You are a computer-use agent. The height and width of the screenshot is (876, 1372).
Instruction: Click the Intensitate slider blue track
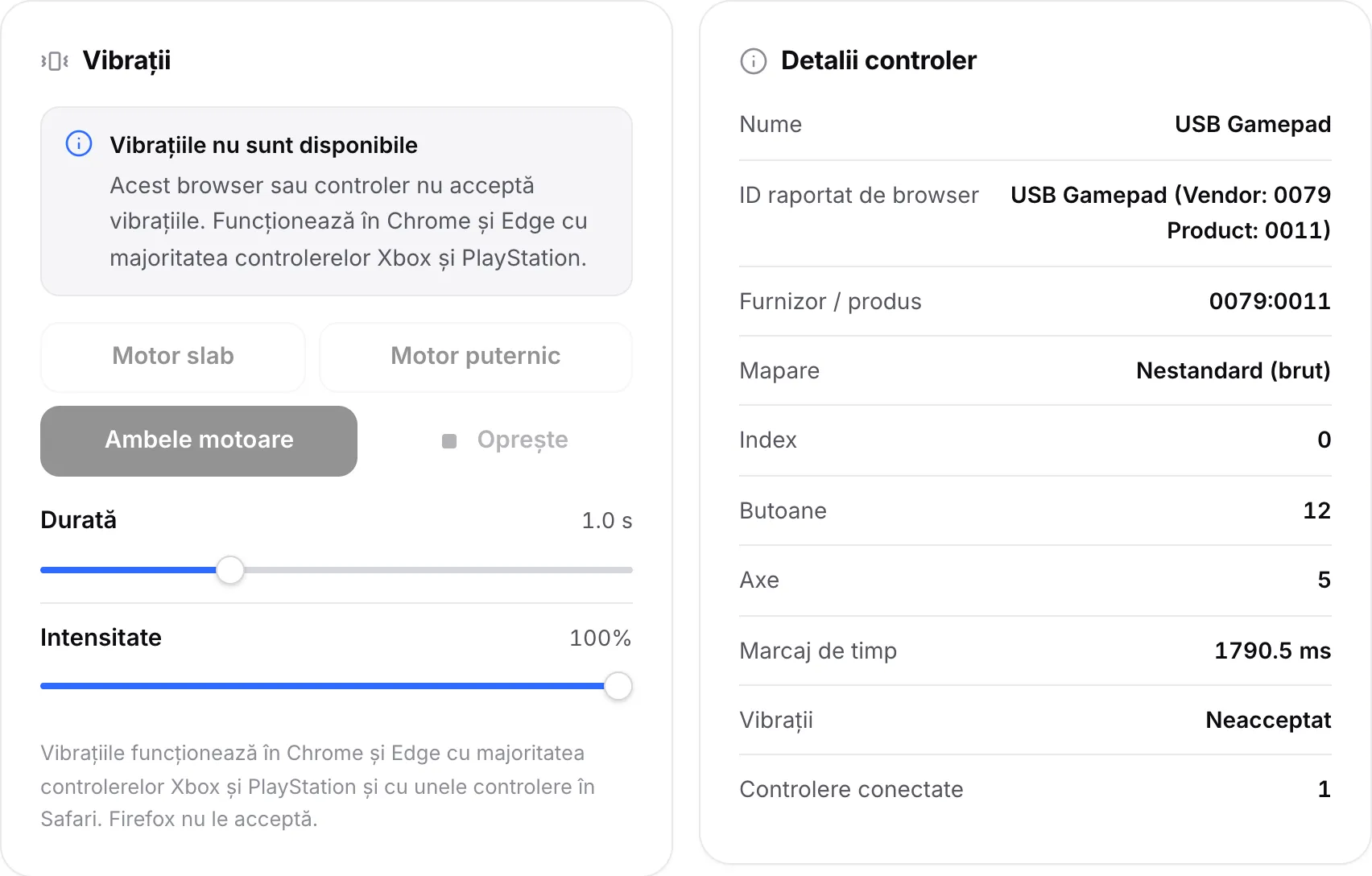[322, 686]
